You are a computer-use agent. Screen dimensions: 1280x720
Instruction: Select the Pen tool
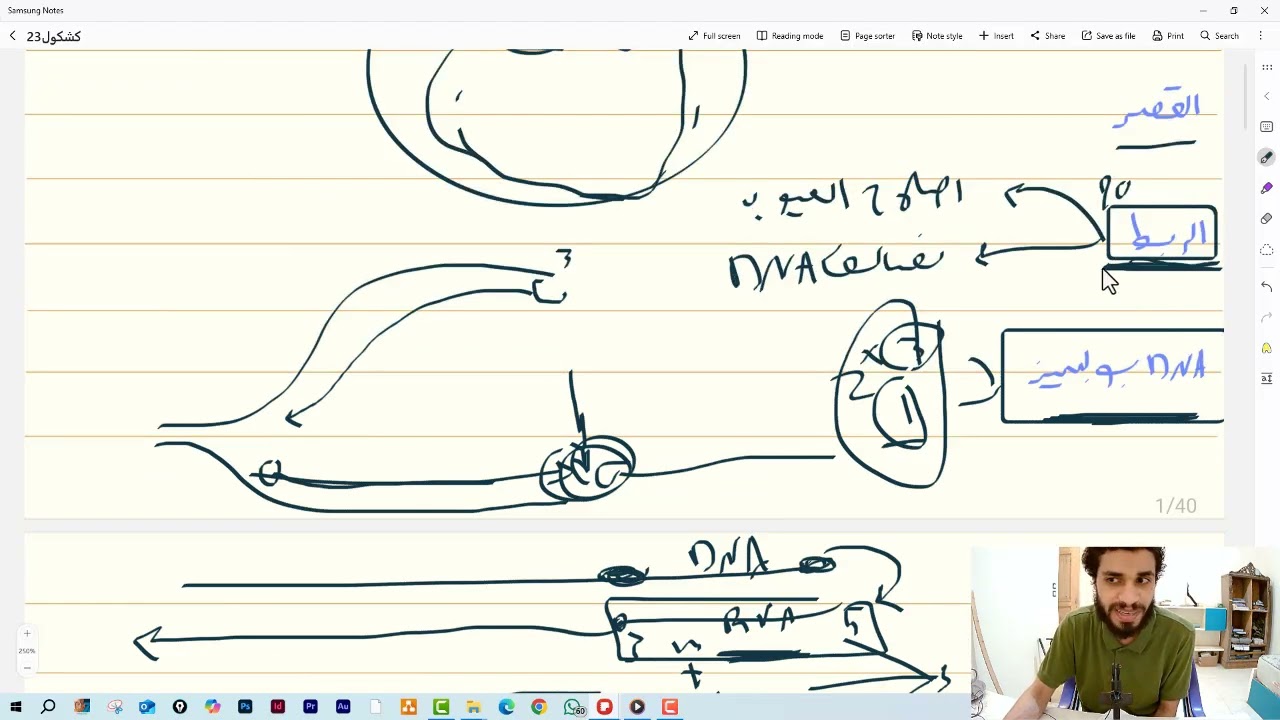[1267, 158]
